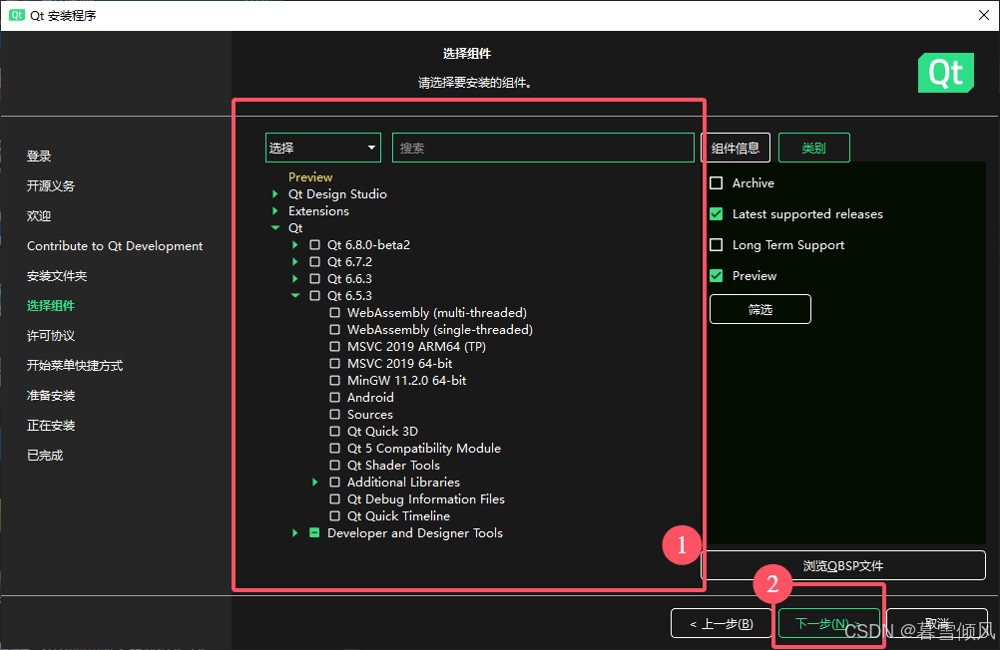Viewport: 1000px width, 650px height.
Task: Expand the Extensions tree node
Action: tap(275, 211)
